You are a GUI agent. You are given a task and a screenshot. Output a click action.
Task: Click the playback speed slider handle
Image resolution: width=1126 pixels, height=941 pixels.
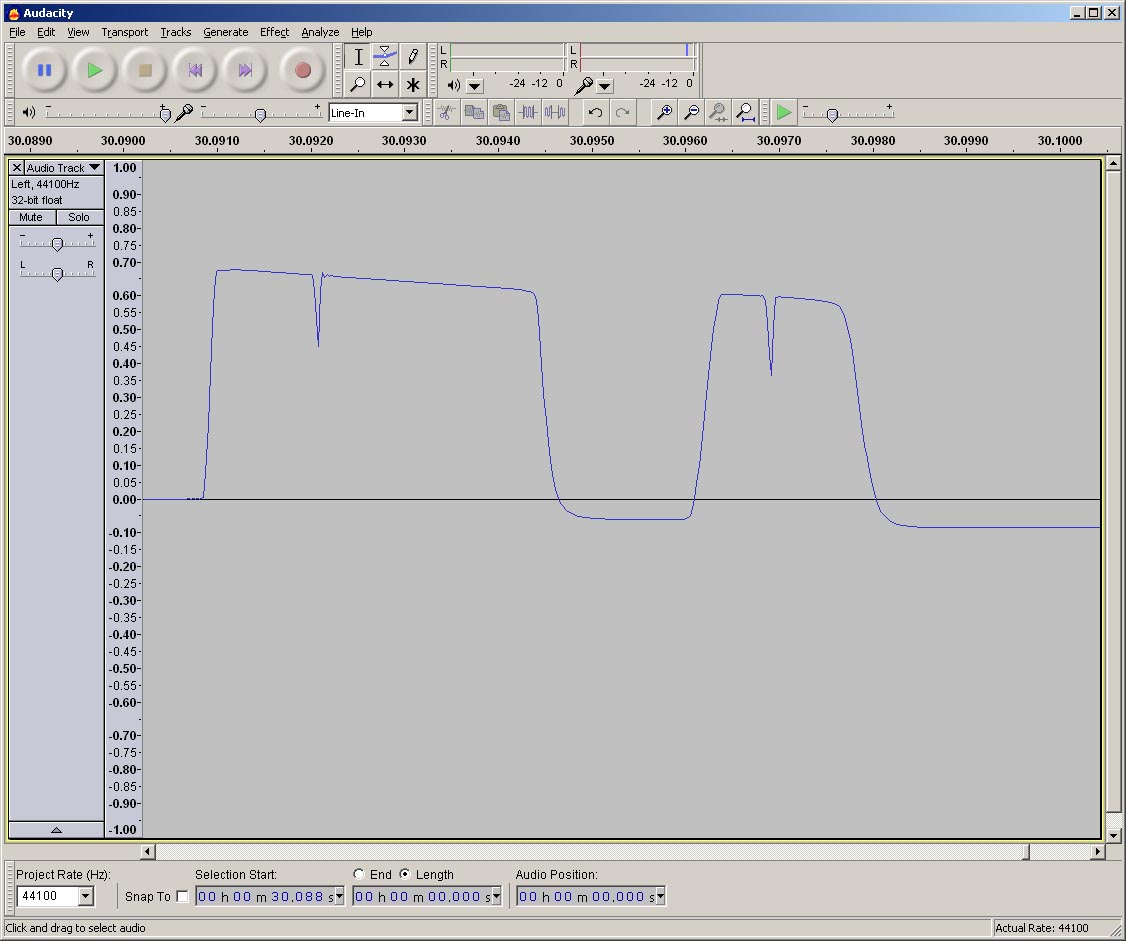coord(832,115)
